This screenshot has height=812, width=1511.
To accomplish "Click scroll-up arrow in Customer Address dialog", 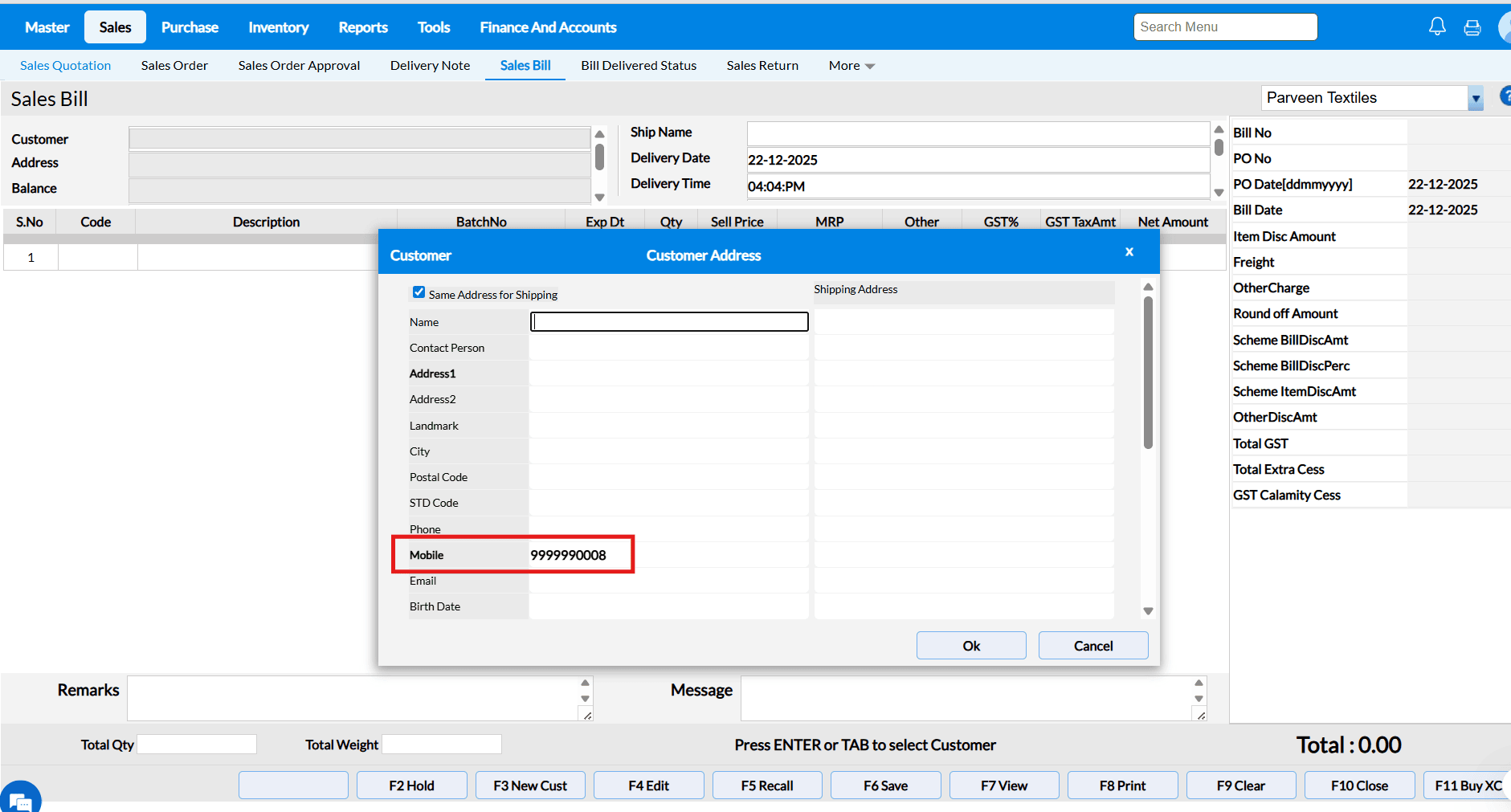I will 1148,287.
